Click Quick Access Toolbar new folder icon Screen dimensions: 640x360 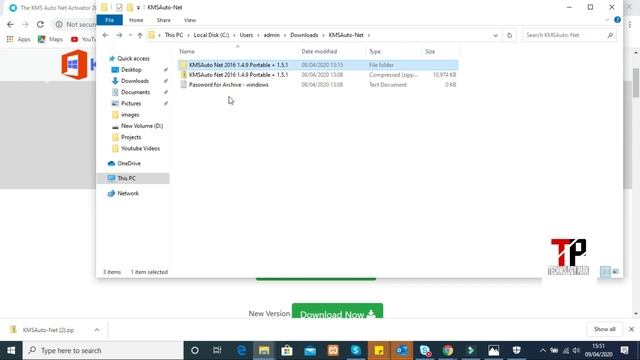point(129,7)
